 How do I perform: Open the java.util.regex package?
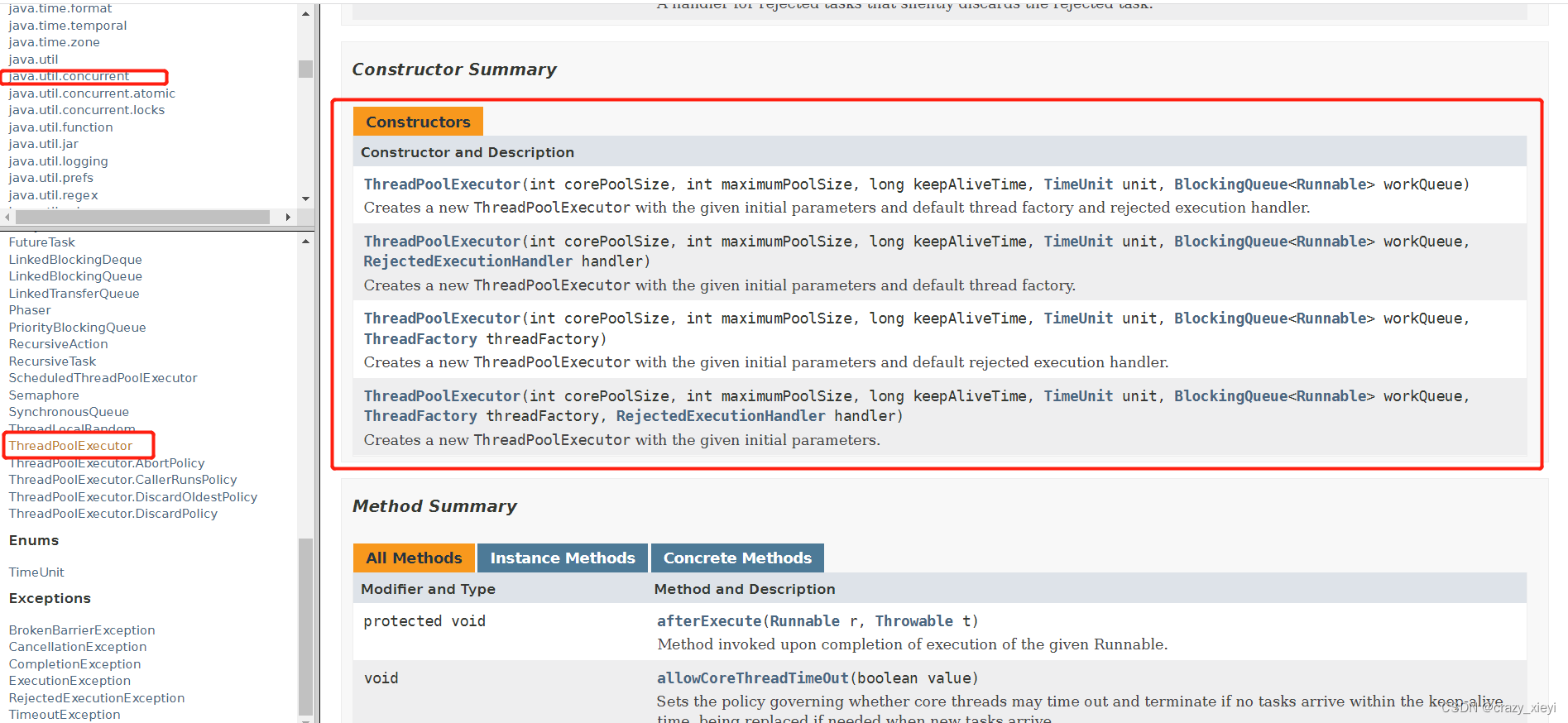tap(53, 195)
